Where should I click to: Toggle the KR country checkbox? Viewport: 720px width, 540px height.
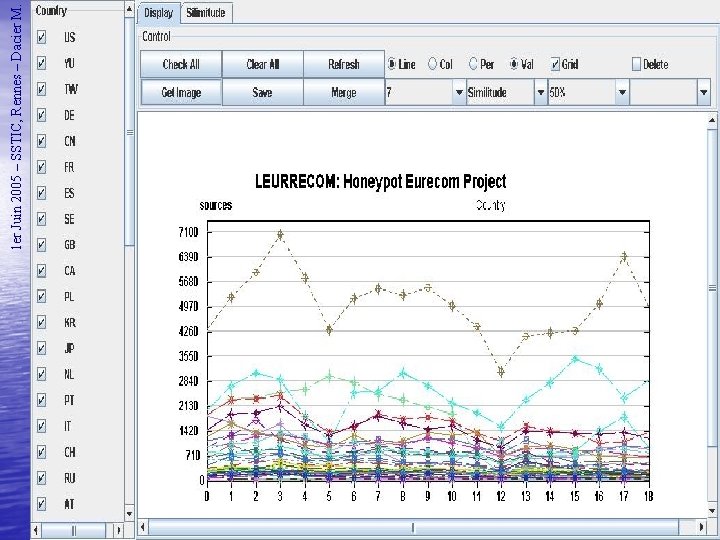(x=41, y=322)
